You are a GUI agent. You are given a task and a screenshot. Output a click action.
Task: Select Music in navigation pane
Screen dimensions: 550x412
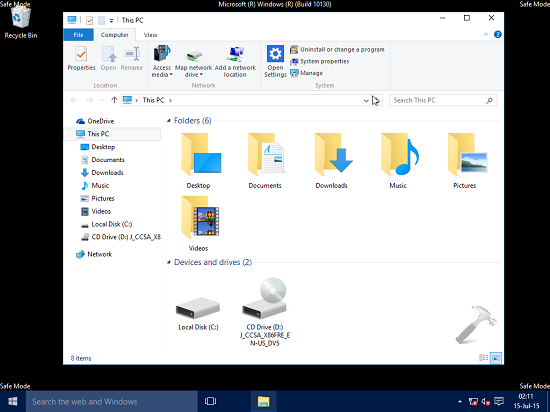(95, 185)
